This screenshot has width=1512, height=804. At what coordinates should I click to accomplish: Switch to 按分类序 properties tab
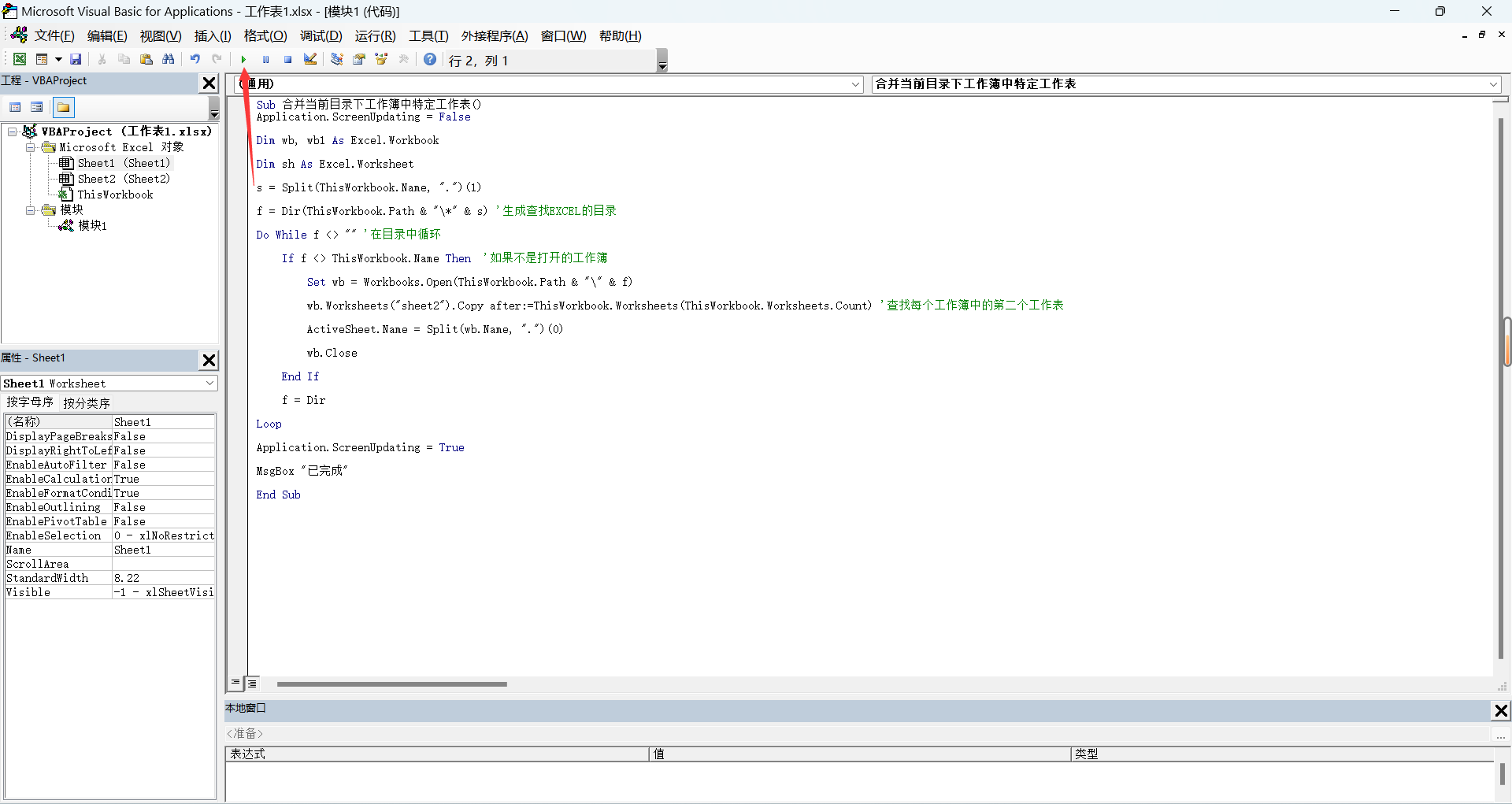[87, 402]
